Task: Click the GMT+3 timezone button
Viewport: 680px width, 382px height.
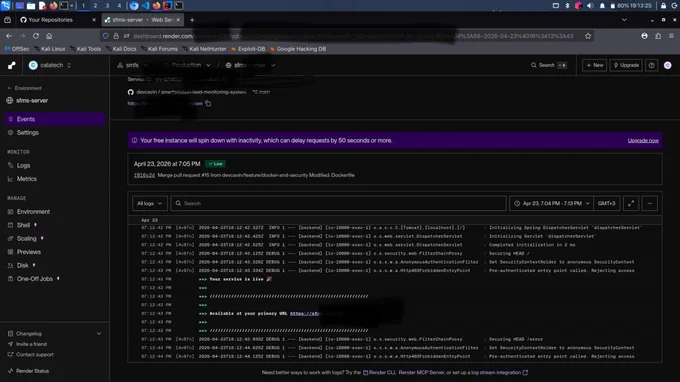Action: pyautogui.click(x=606, y=203)
